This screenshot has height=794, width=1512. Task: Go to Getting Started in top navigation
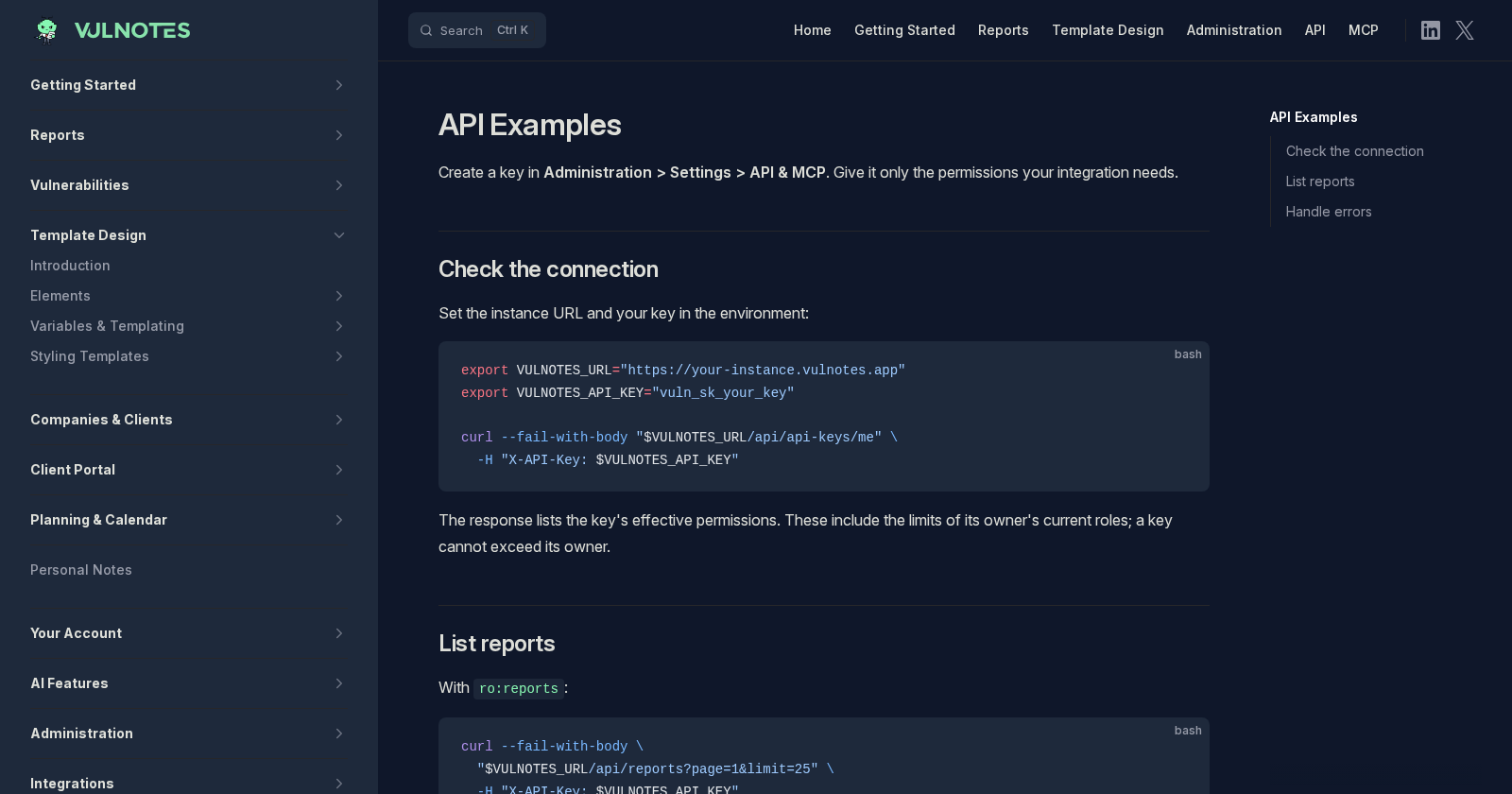[x=904, y=30]
